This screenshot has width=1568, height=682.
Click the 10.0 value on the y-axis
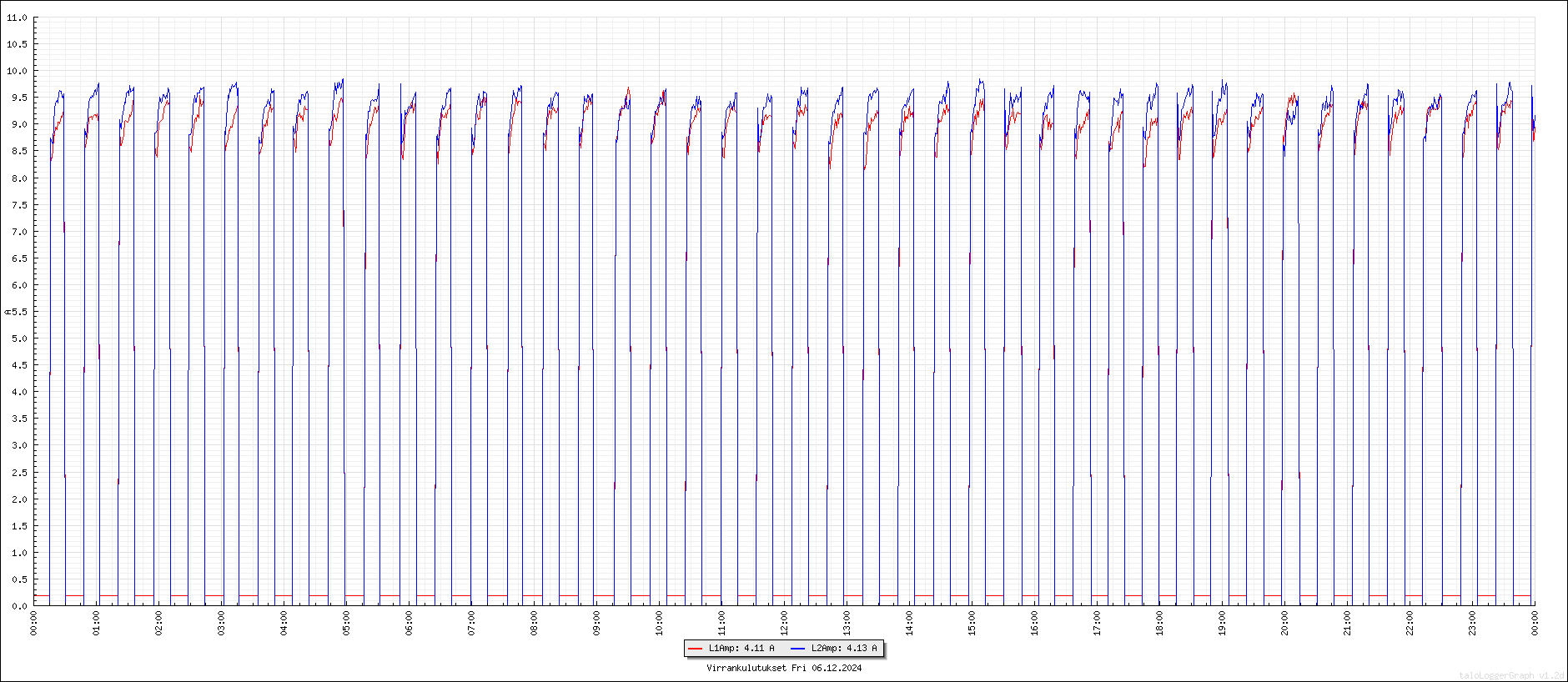pos(17,71)
